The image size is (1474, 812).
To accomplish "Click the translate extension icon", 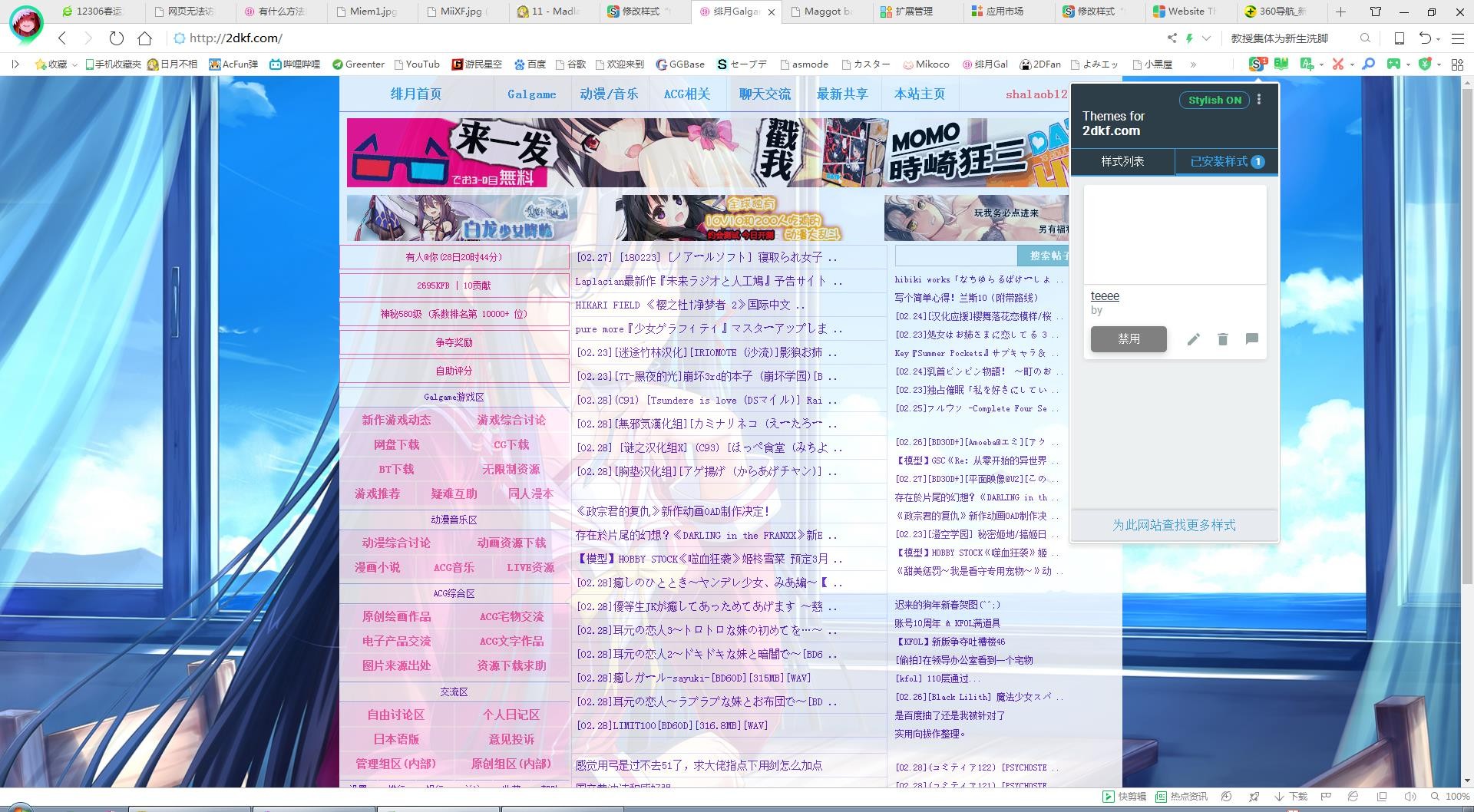I will tap(1307, 64).
